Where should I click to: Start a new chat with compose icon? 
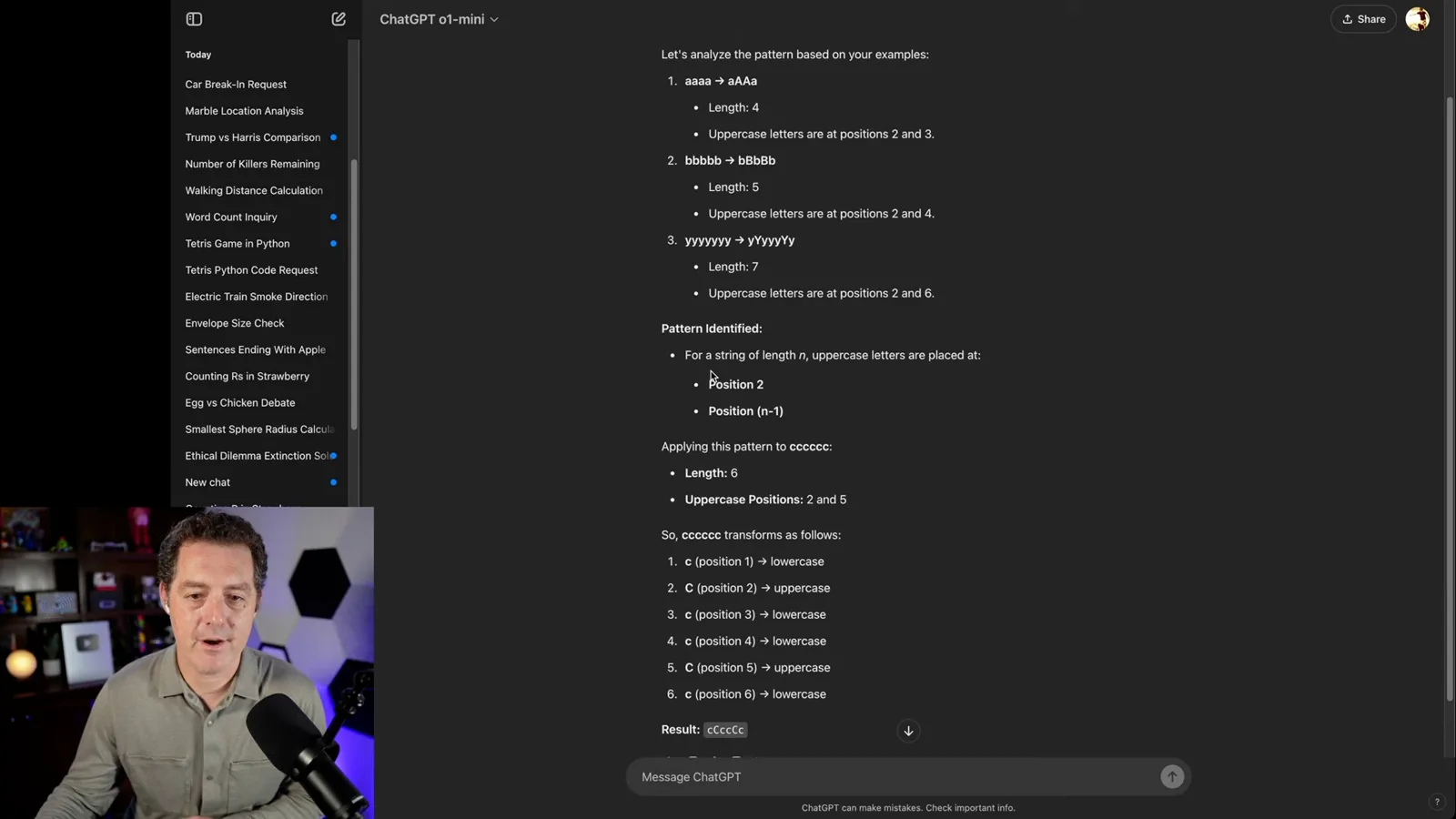click(339, 19)
